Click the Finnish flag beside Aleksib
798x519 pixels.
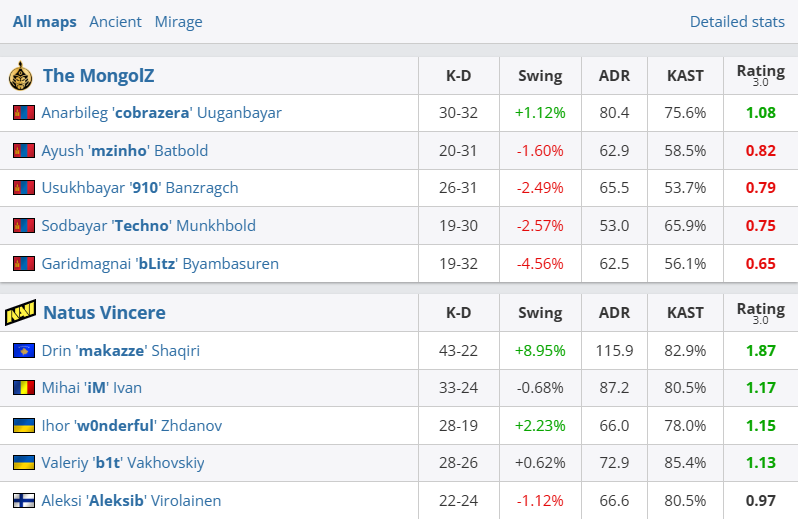tap(23, 501)
